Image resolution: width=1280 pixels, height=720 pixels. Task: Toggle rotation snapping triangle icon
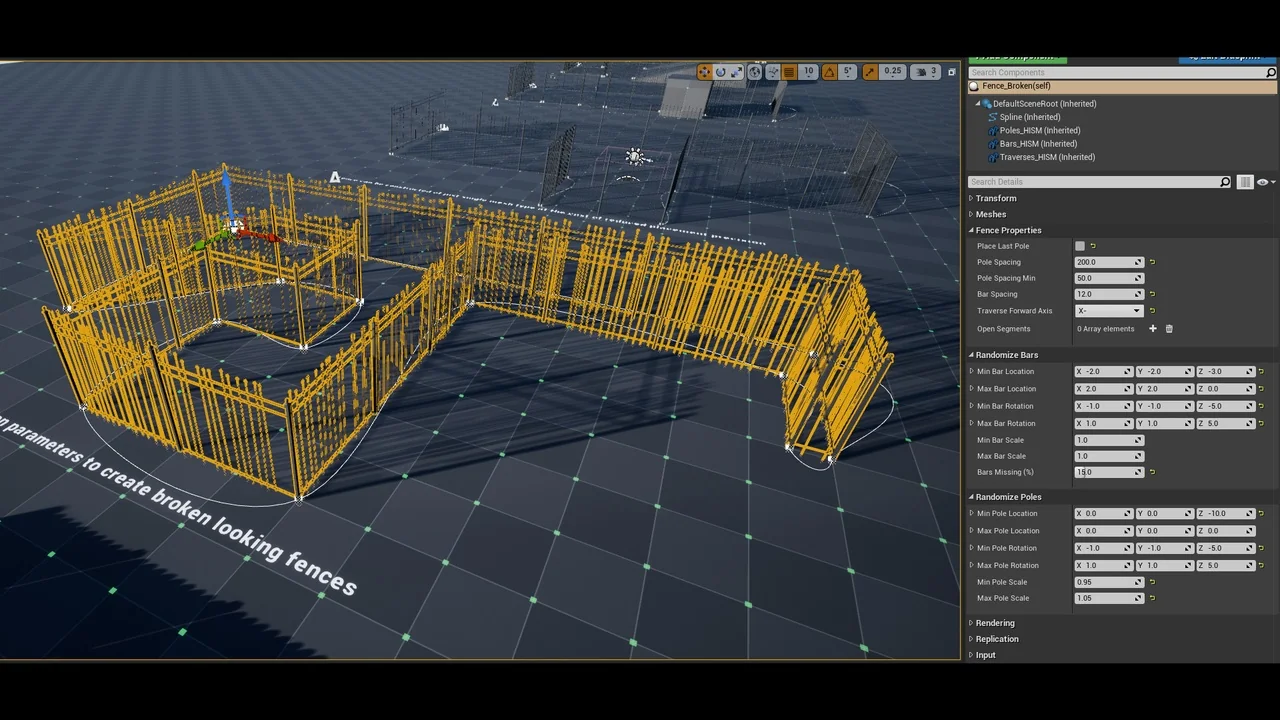[828, 71]
